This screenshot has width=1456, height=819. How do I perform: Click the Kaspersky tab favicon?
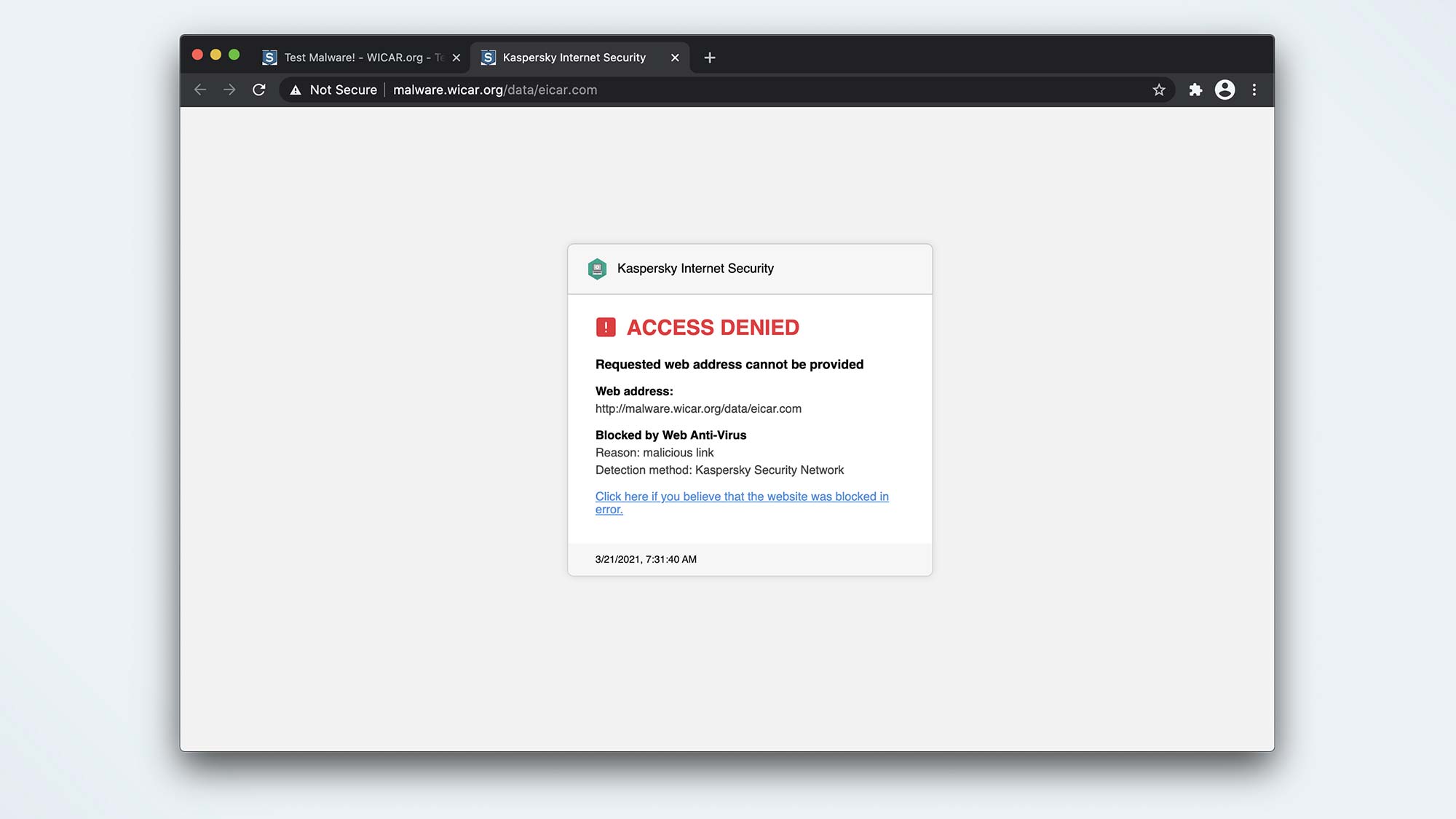click(x=488, y=58)
